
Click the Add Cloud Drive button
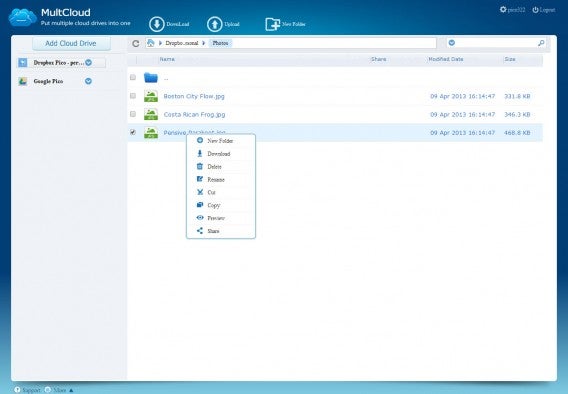point(71,43)
